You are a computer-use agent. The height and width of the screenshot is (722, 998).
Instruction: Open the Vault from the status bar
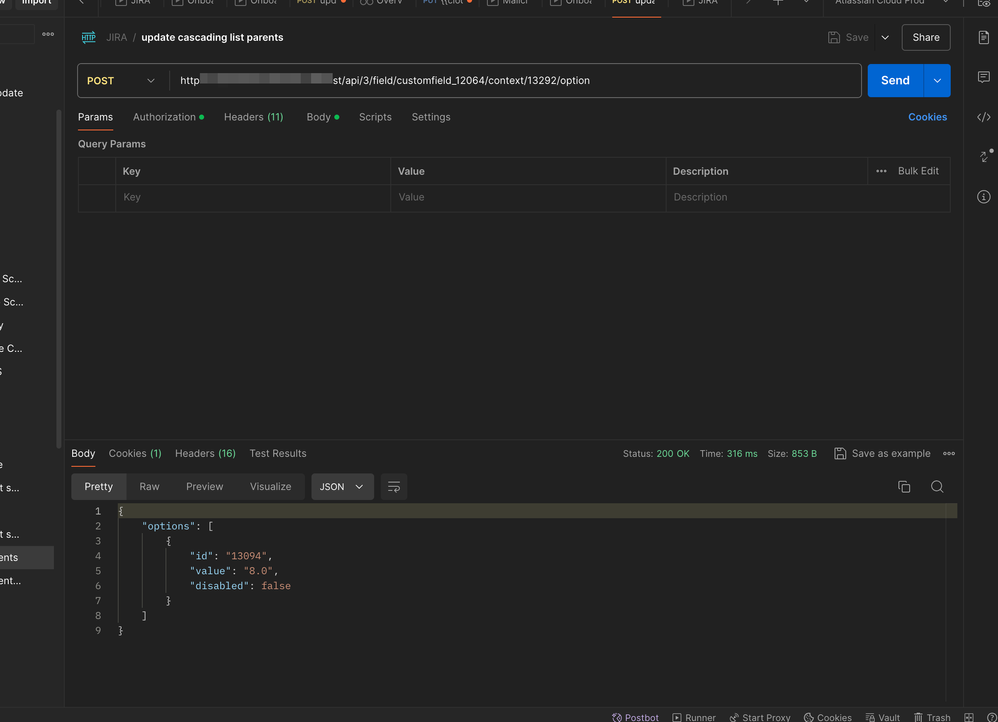(882, 718)
